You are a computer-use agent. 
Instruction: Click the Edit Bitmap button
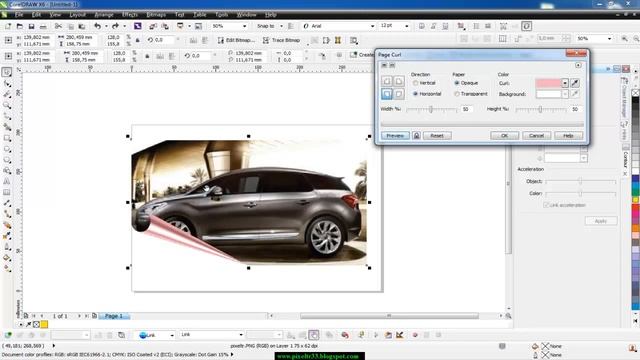point(236,40)
